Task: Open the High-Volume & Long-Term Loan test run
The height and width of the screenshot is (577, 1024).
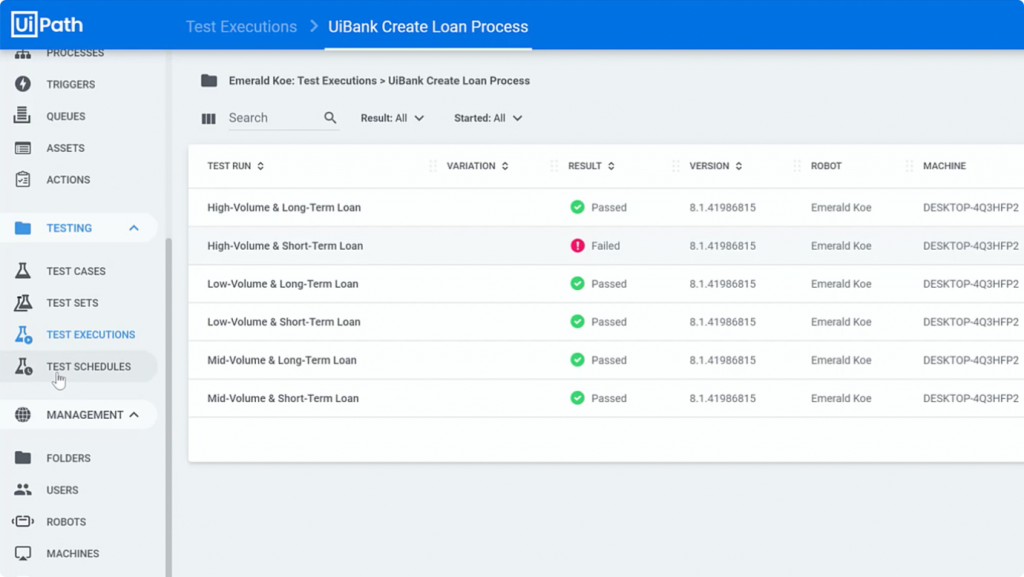Action: tap(284, 208)
